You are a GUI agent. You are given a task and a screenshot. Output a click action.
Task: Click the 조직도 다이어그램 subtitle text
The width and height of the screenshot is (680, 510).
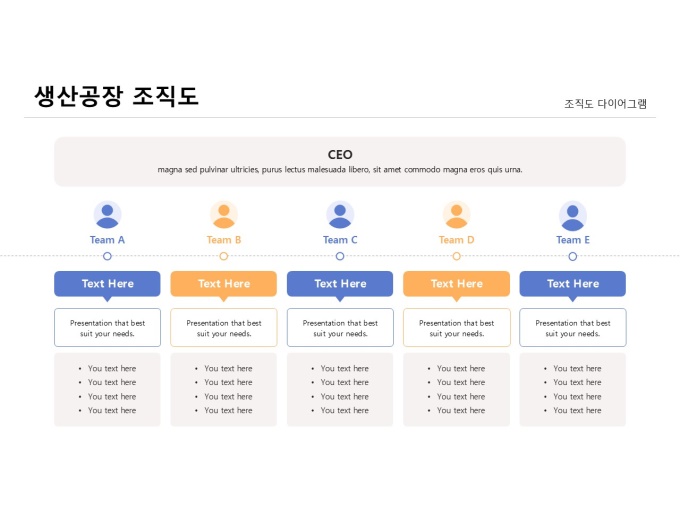tap(605, 103)
